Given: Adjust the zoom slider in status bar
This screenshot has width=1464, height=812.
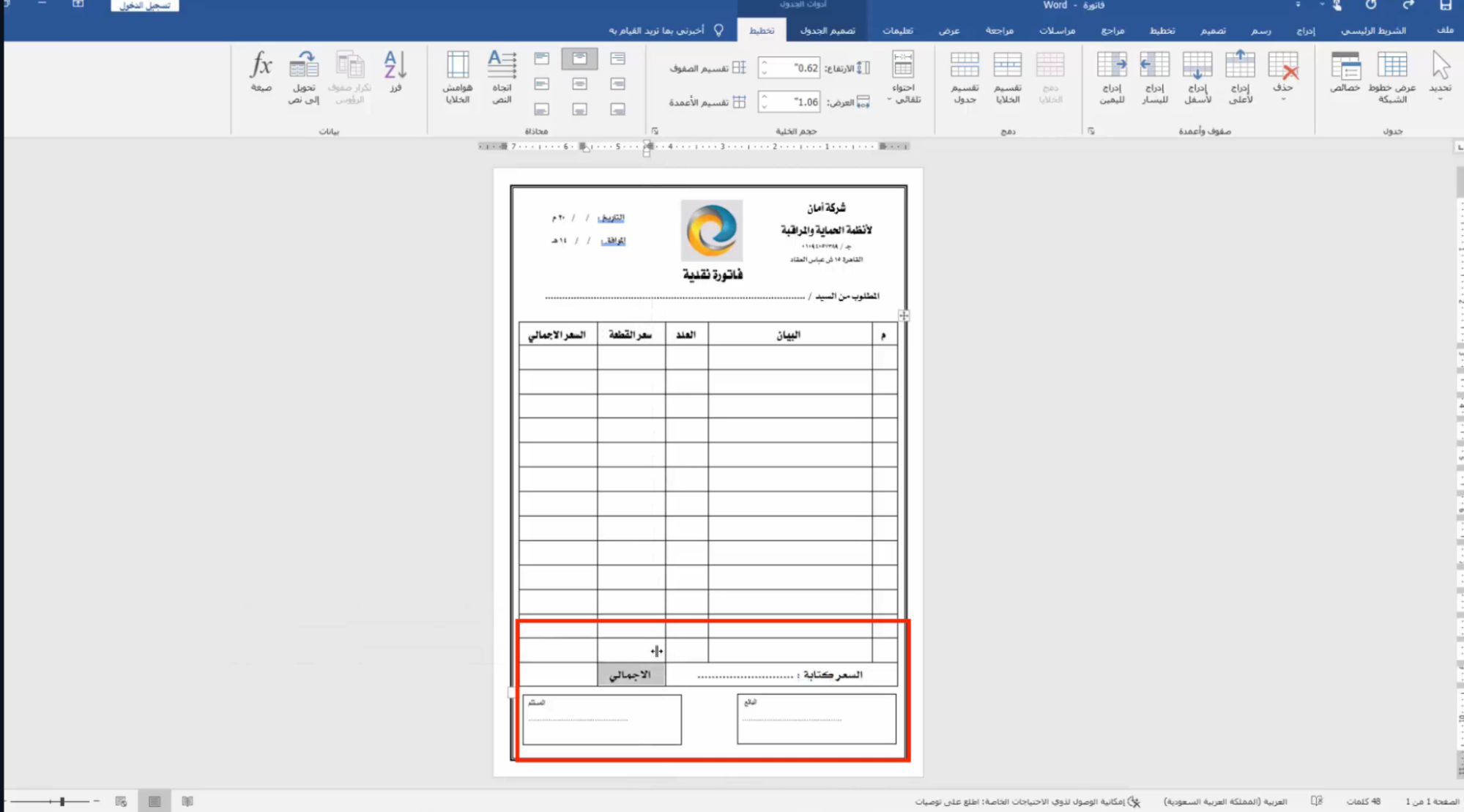Looking at the screenshot, I should point(62,800).
